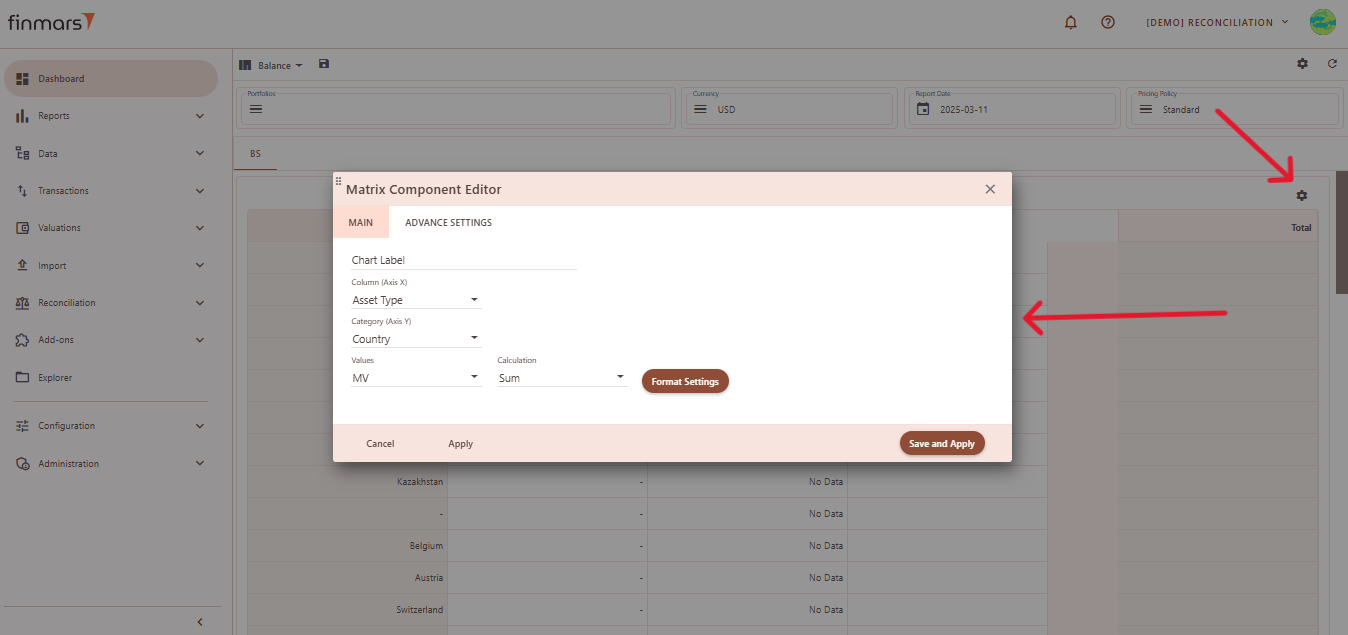This screenshot has height=635, width=1348.
Task: Open the matrix component gear icon
Action: click(x=1301, y=196)
